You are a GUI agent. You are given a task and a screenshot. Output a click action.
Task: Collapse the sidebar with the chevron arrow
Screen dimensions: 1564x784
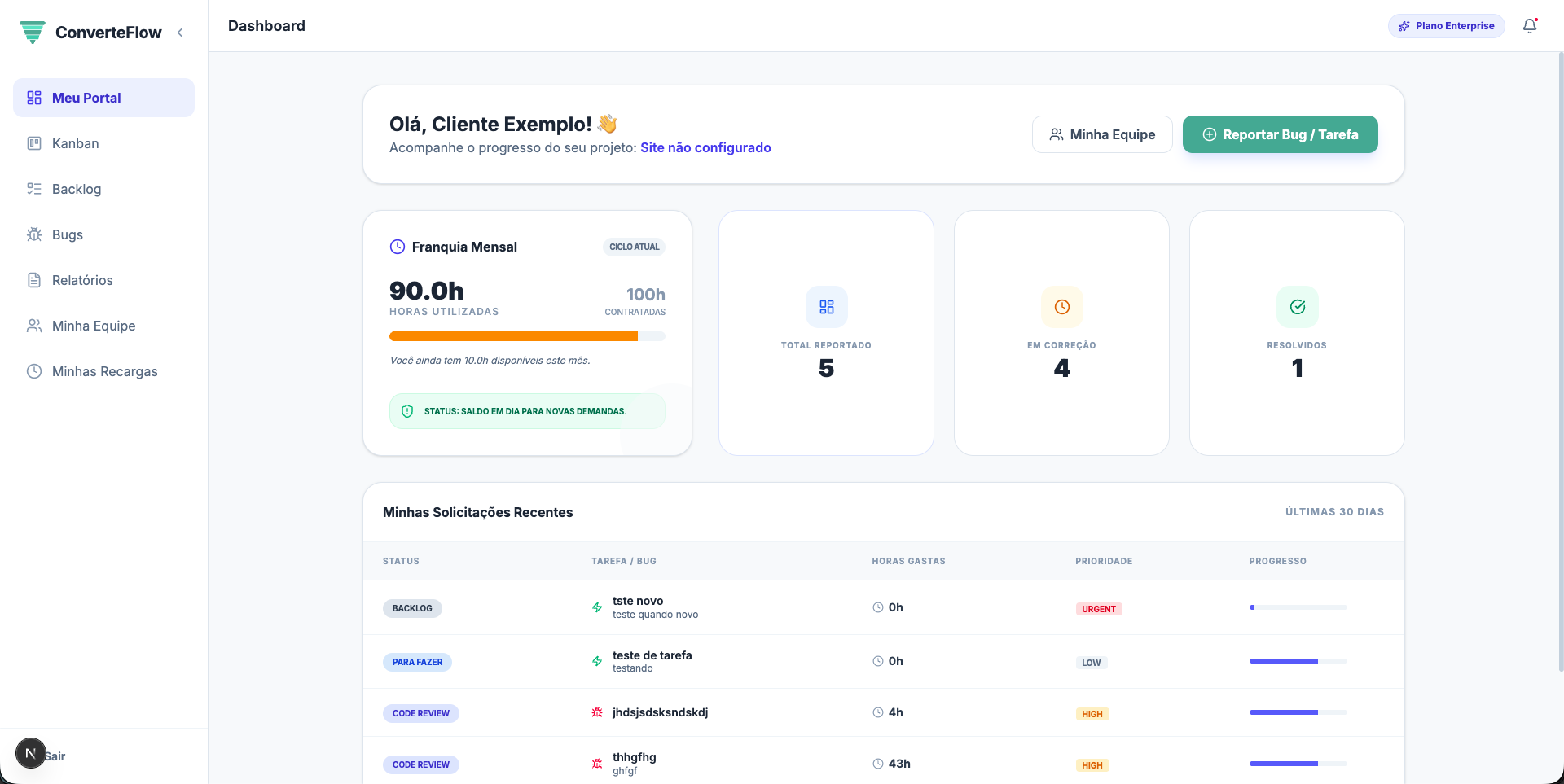pyautogui.click(x=180, y=33)
